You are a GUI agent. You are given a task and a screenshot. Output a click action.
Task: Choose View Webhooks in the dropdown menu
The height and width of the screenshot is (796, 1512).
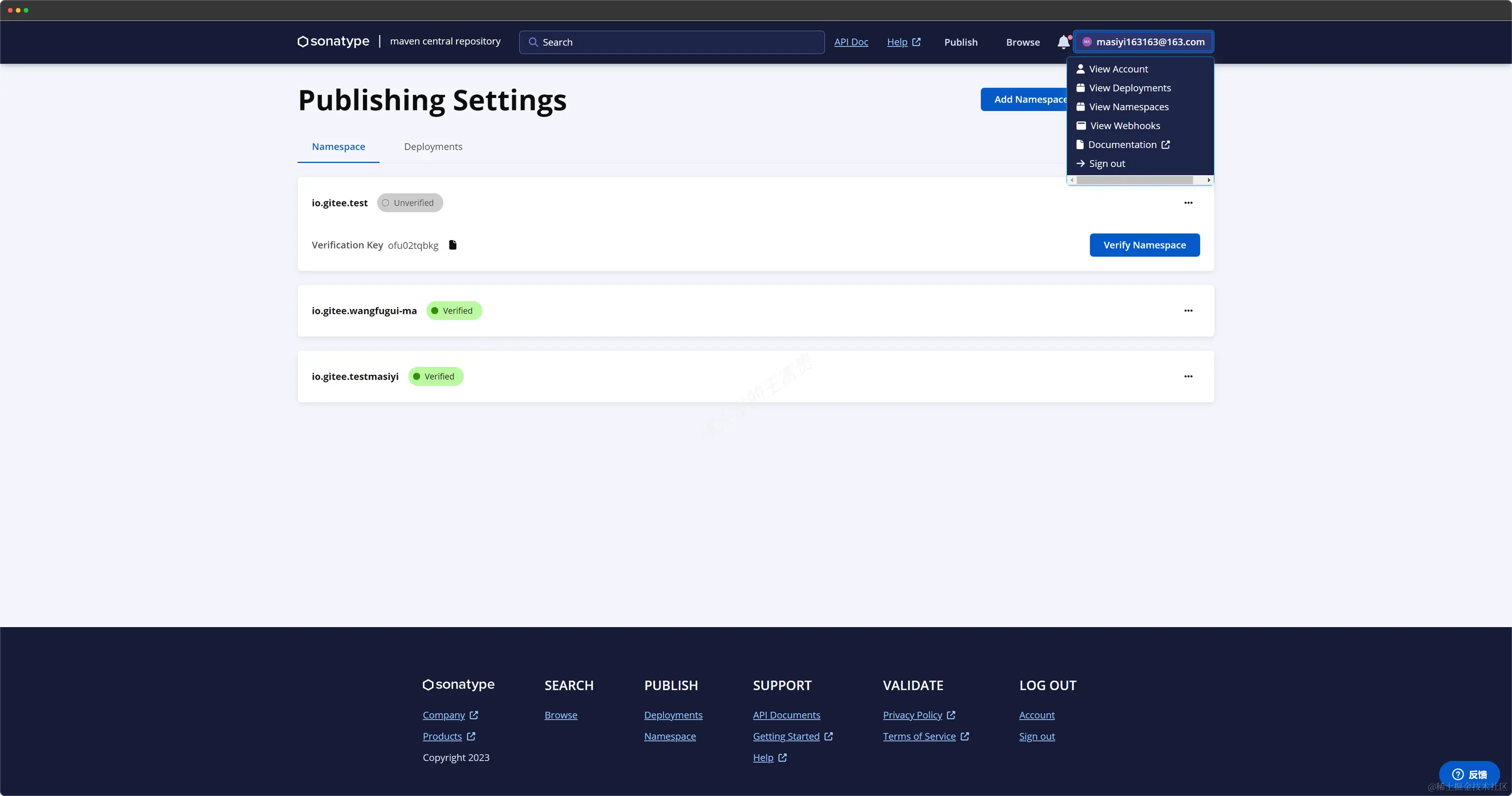coord(1124,125)
